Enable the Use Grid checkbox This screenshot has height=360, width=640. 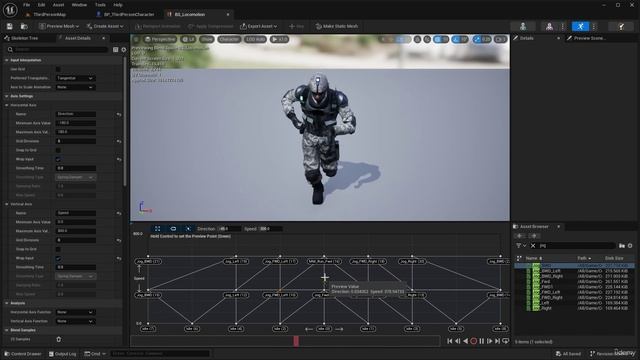(58, 69)
